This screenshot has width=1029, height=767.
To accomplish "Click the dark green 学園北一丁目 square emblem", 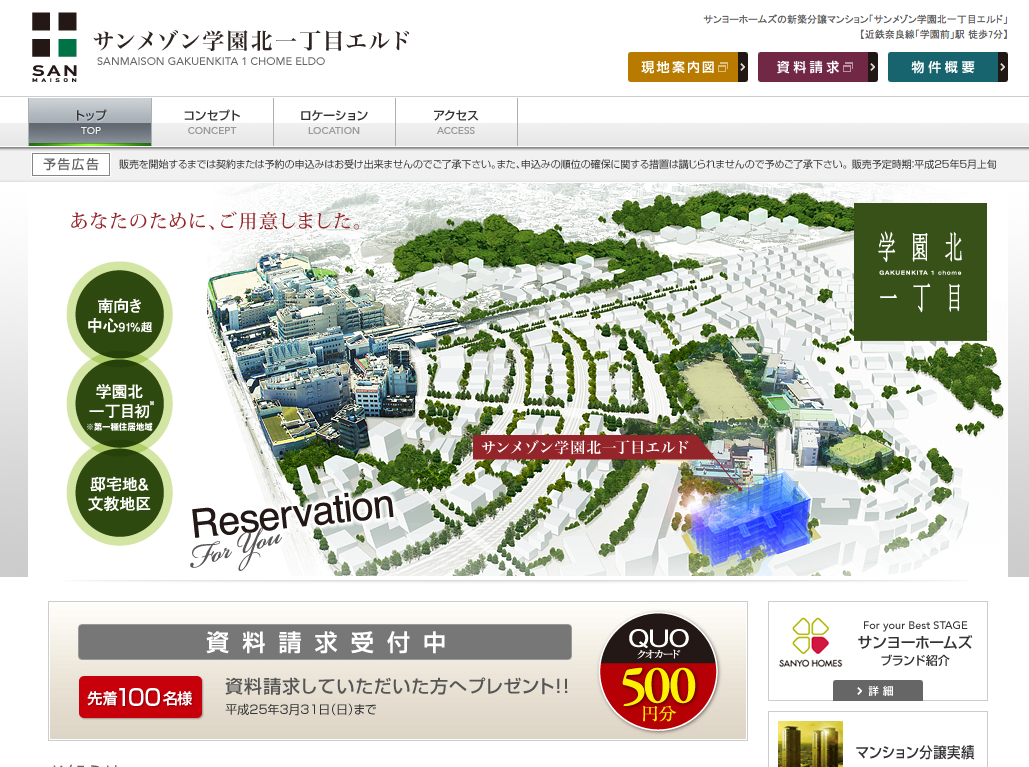I will [920, 272].
